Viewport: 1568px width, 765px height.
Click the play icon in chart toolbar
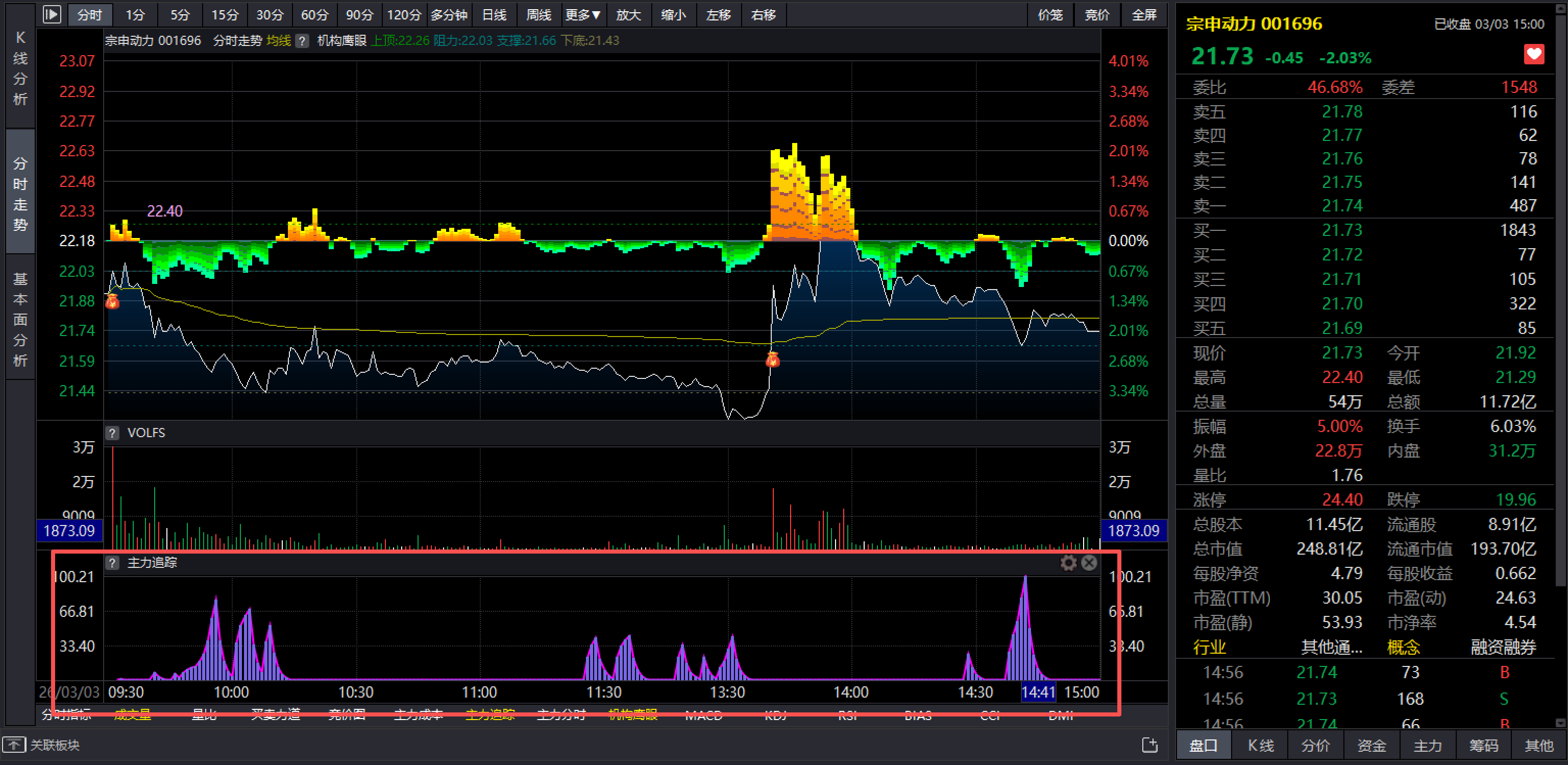coord(52,15)
